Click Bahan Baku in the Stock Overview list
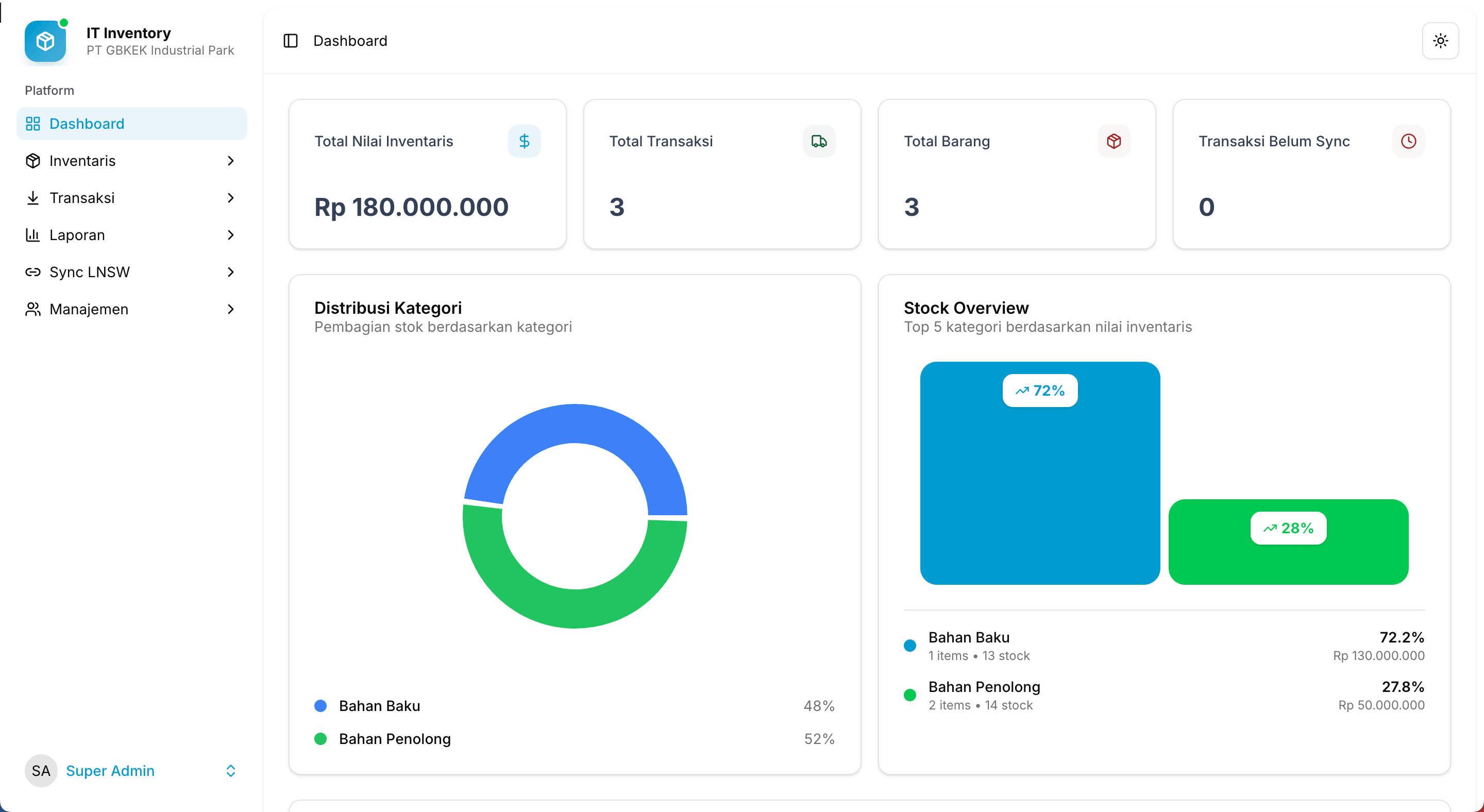The image size is (1484, 812). pos(968,637)
